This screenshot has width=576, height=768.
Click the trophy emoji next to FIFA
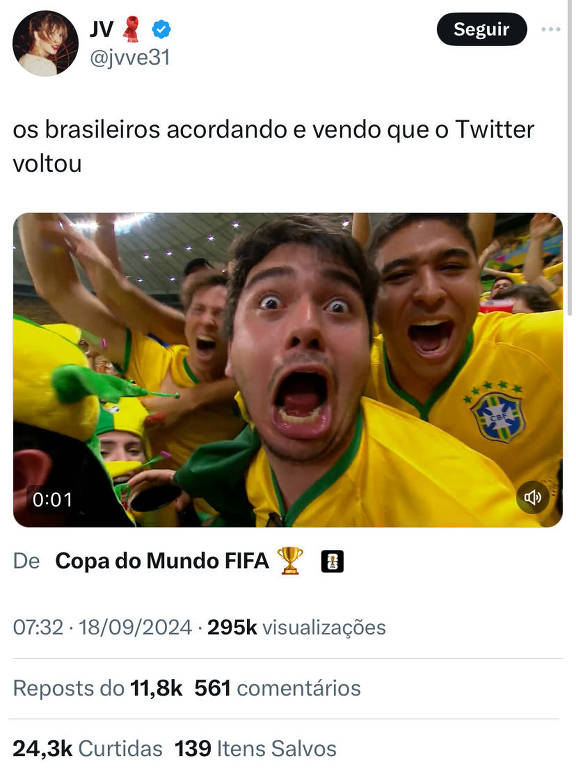[290, 561]
